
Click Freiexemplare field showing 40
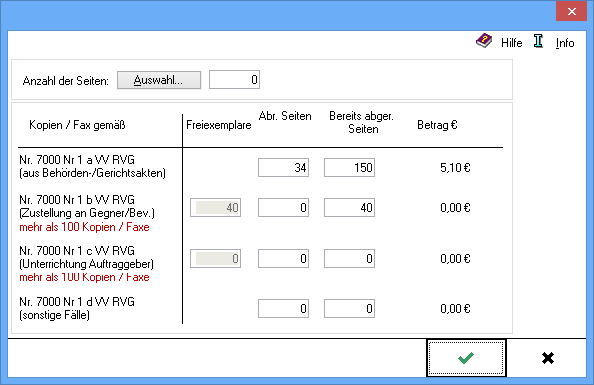[x=216, y=208]
